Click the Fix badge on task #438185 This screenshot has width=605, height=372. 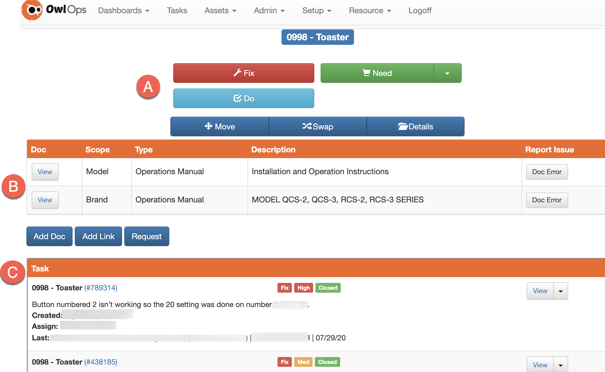point(284,362)
